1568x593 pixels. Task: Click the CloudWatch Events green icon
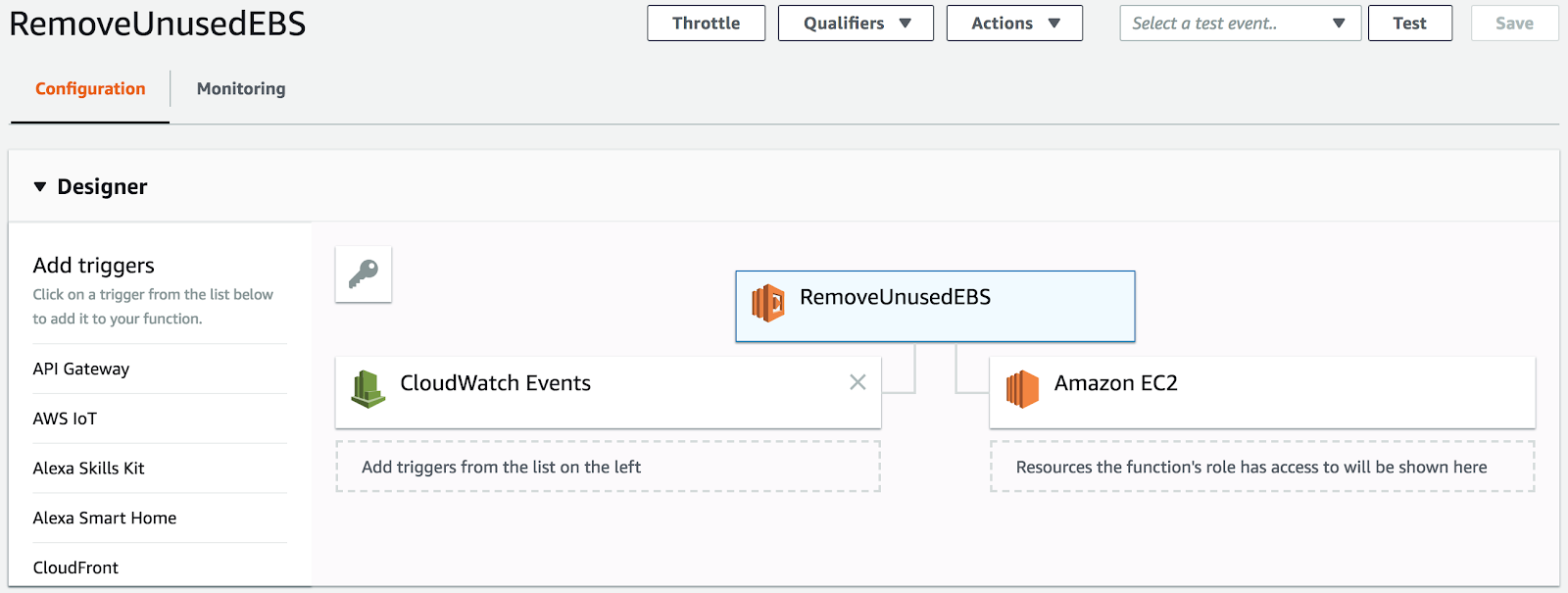(368, 389)
